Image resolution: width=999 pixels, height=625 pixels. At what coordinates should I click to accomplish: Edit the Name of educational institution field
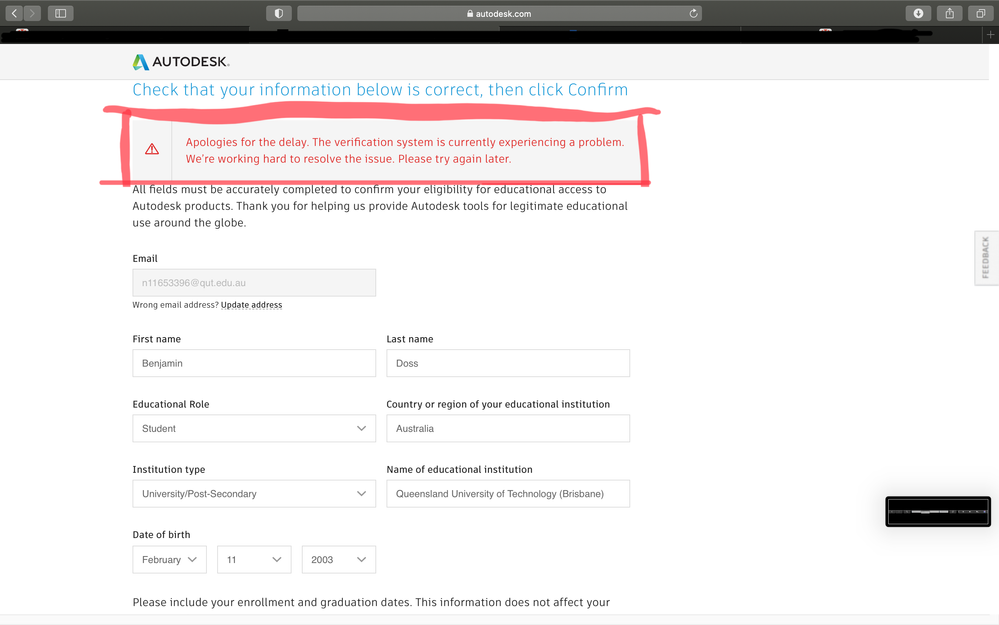click(x=508, y=494)
